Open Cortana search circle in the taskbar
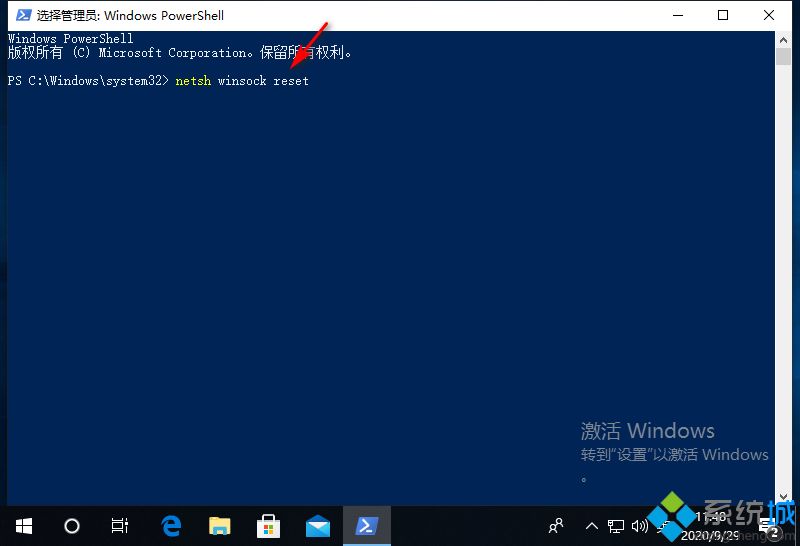This screenshot has height=546, width=800. 71,526
